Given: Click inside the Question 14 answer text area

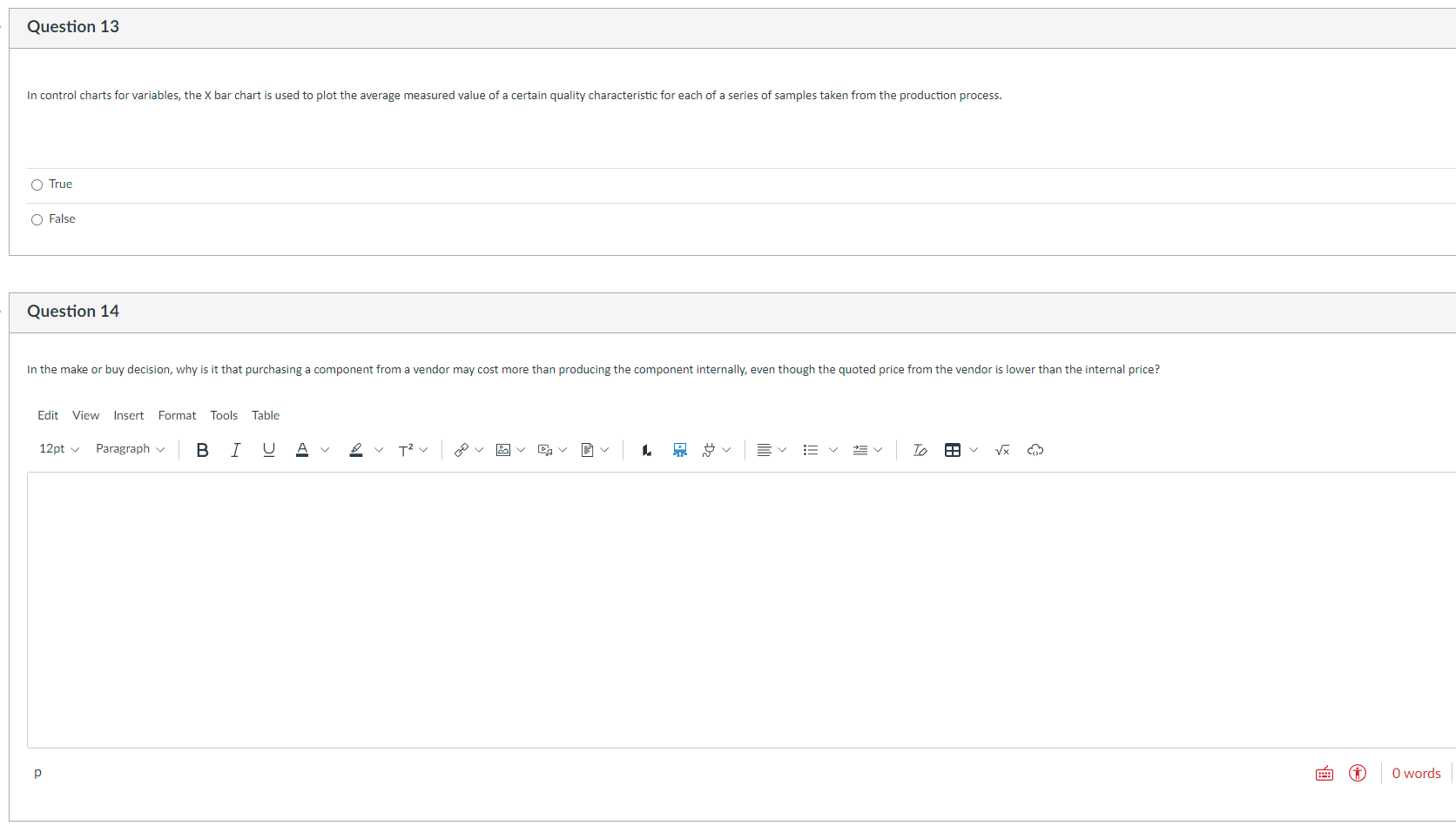Looking at the screenshot, I should coord(741,610).
